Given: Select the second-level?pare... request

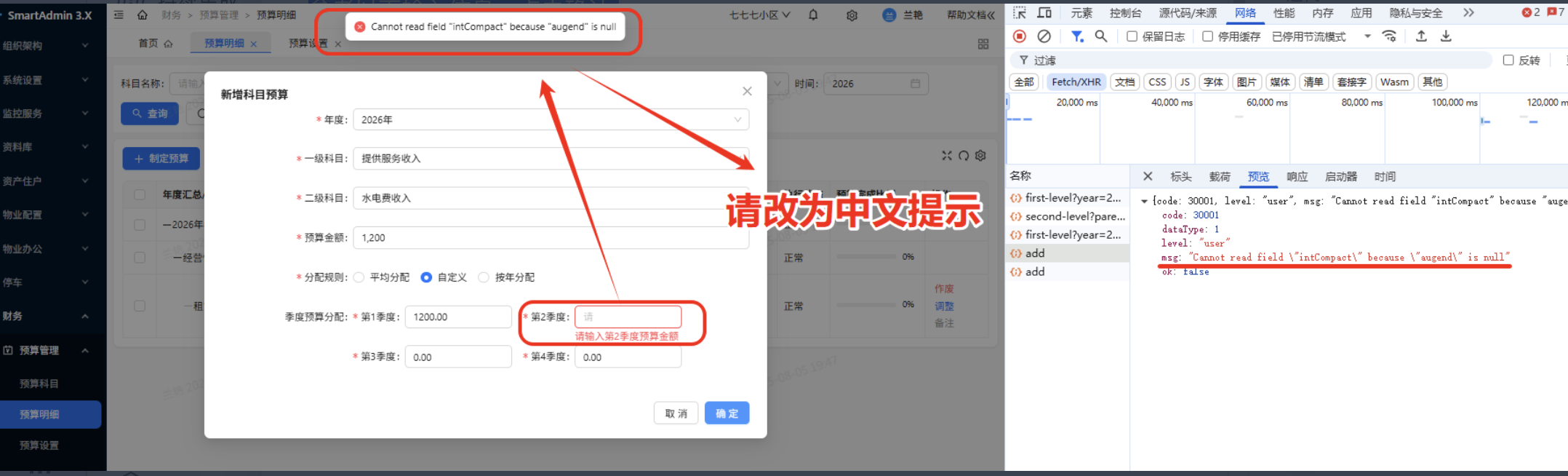Looking at the screenshot, I should click(1068, 216).
